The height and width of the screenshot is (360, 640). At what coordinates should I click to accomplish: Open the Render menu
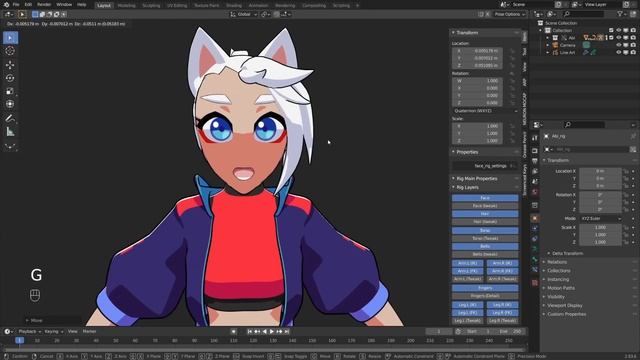44,4
